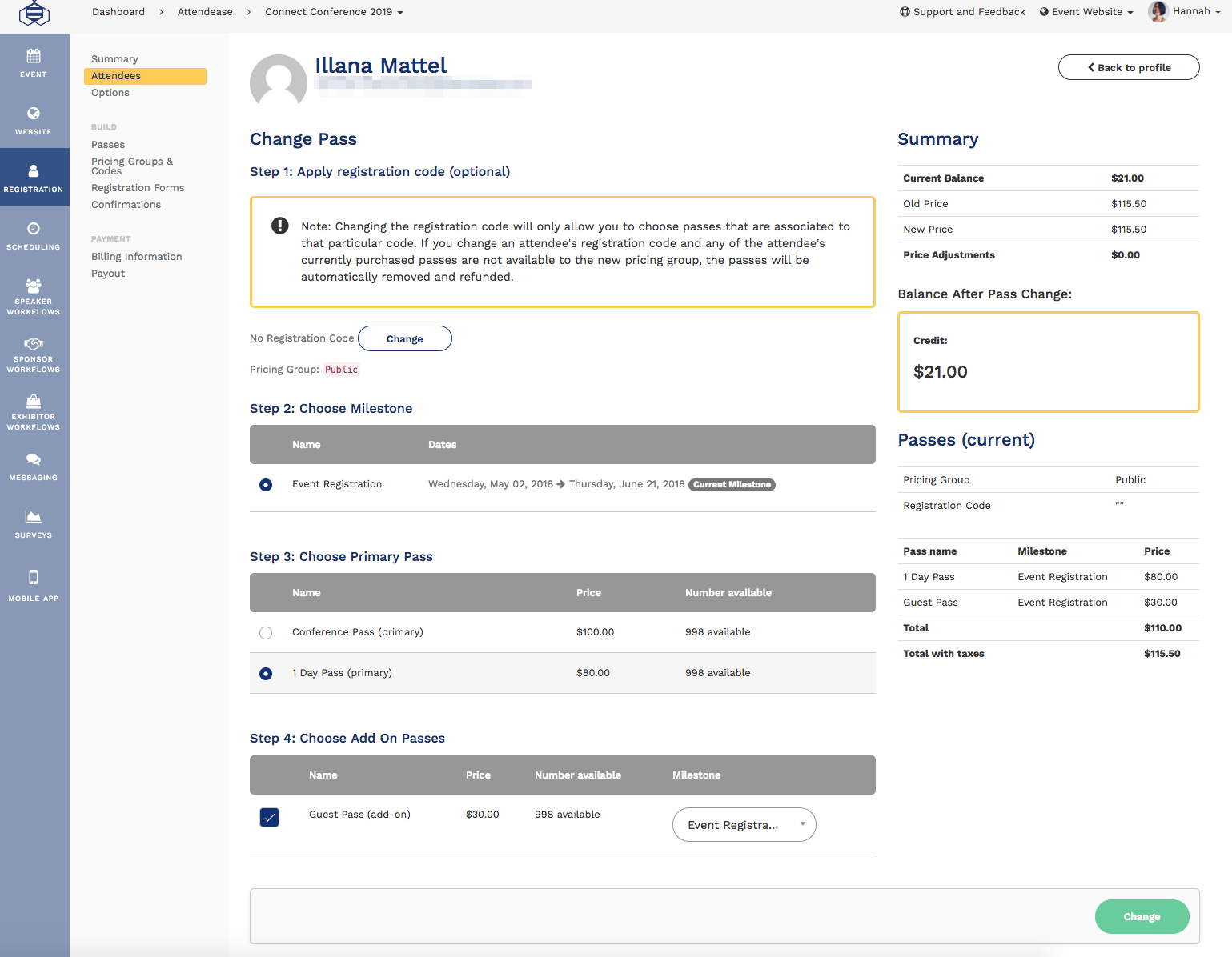Open the Mobile App section

pyautogui.click(x=33, y=582)
